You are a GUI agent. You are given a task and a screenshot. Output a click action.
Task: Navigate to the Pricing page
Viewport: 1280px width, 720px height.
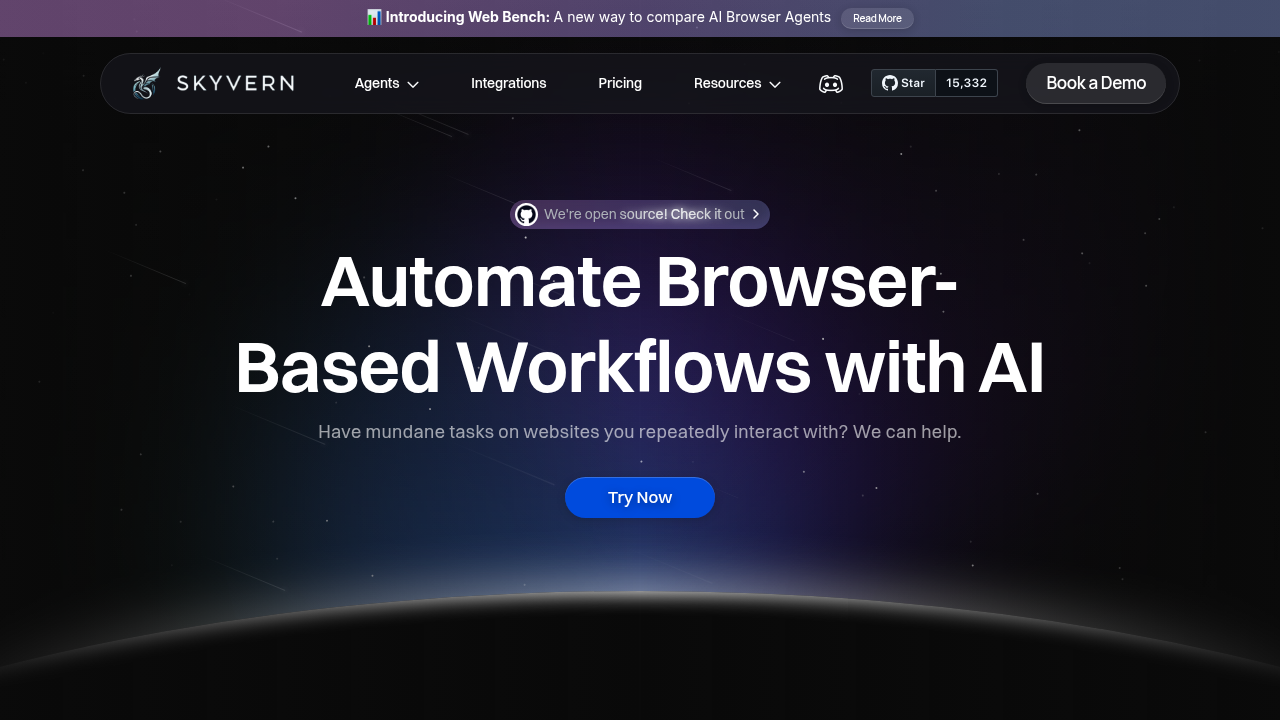point(620,84)
